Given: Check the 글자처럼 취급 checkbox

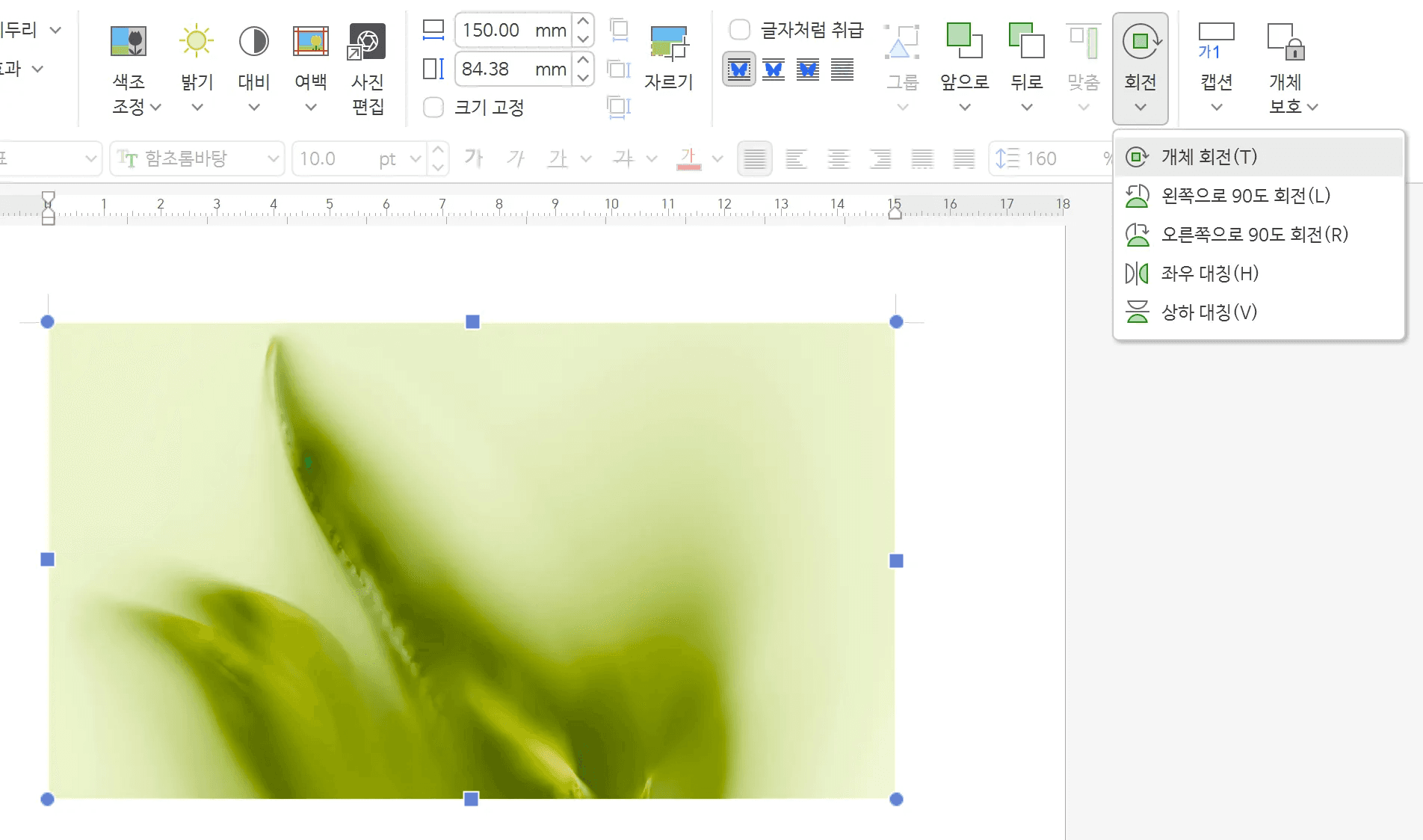Looking at the screenshot, I should click(x=739, y=30).
